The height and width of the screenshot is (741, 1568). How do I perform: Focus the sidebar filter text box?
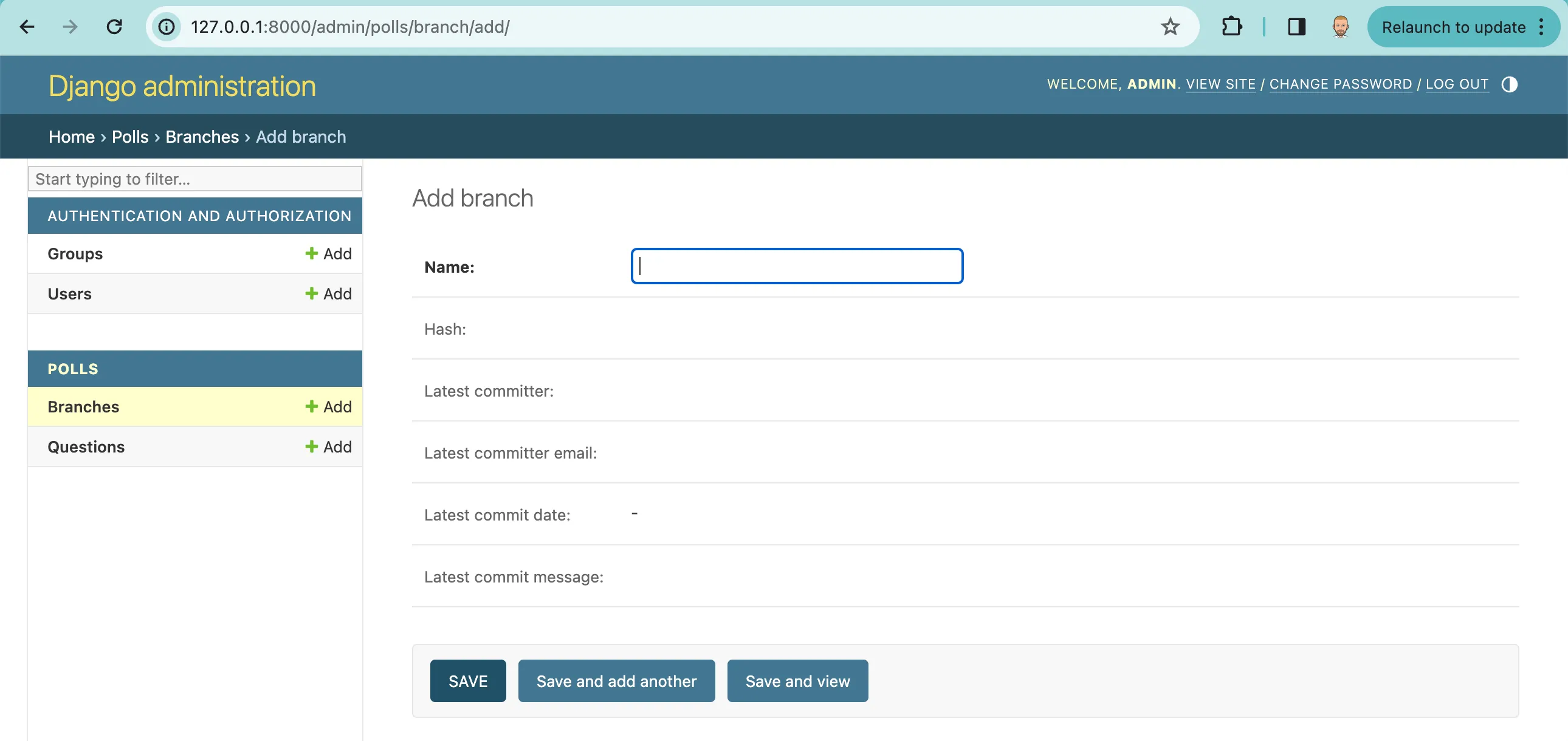click(194, 179)
